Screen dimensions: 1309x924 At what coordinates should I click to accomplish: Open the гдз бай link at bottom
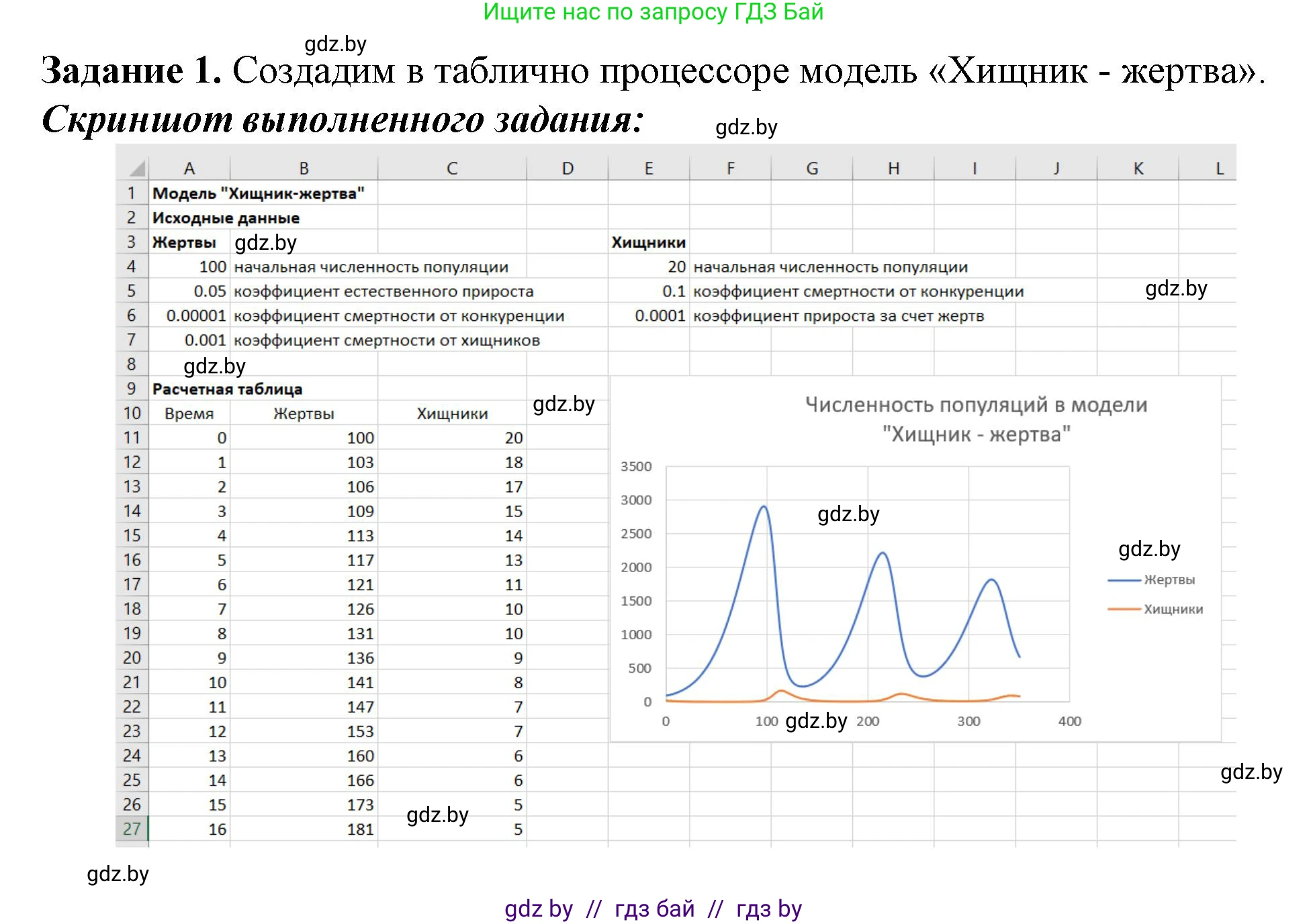click(x=654, y=909)
